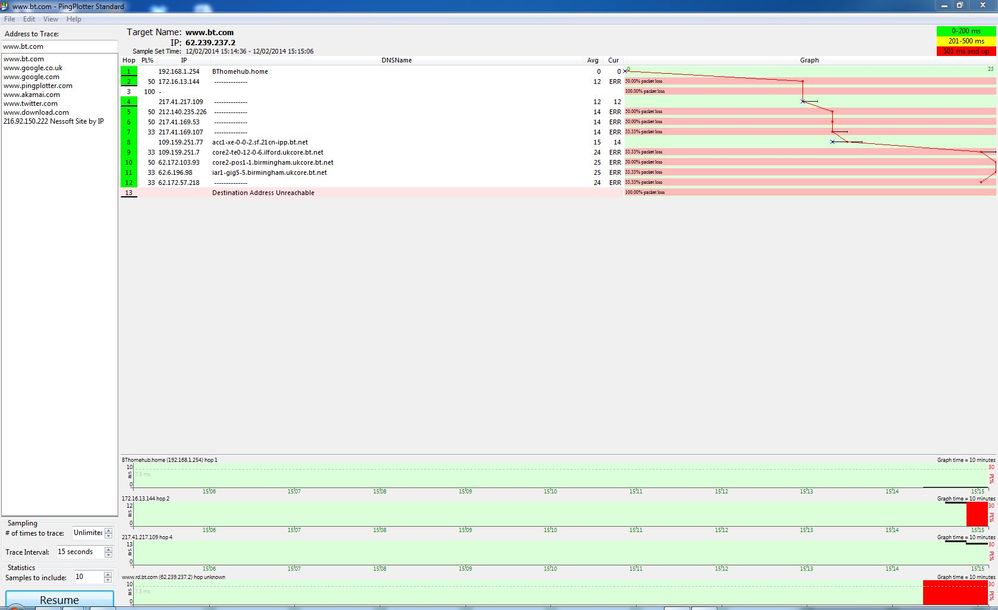Adjust the Samples to include spinner arrows
The width and height of the screenshot is (998, 610).
(x=108, y=577)
